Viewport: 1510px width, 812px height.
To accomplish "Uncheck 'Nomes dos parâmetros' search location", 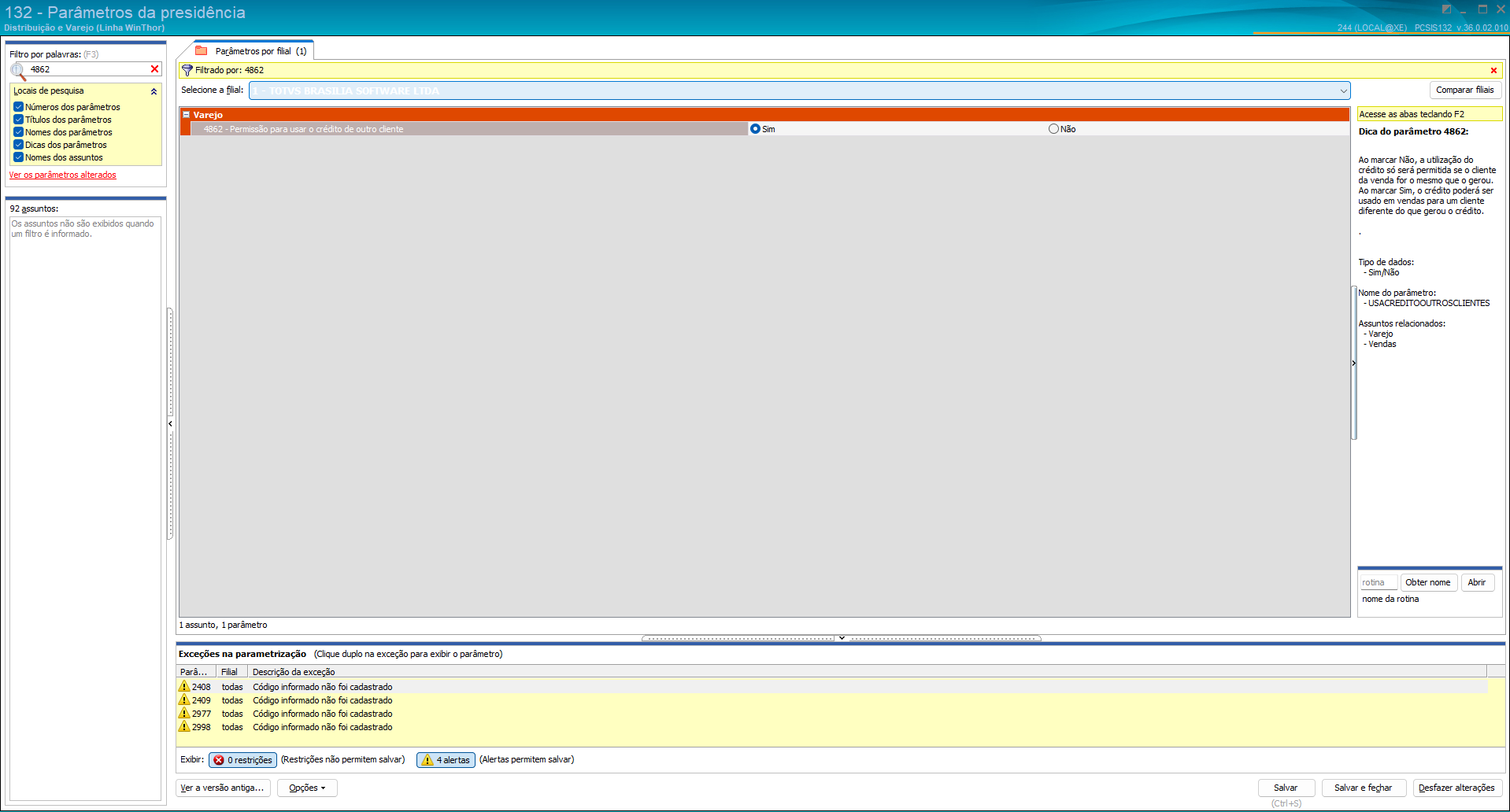I will pos(18,132).
